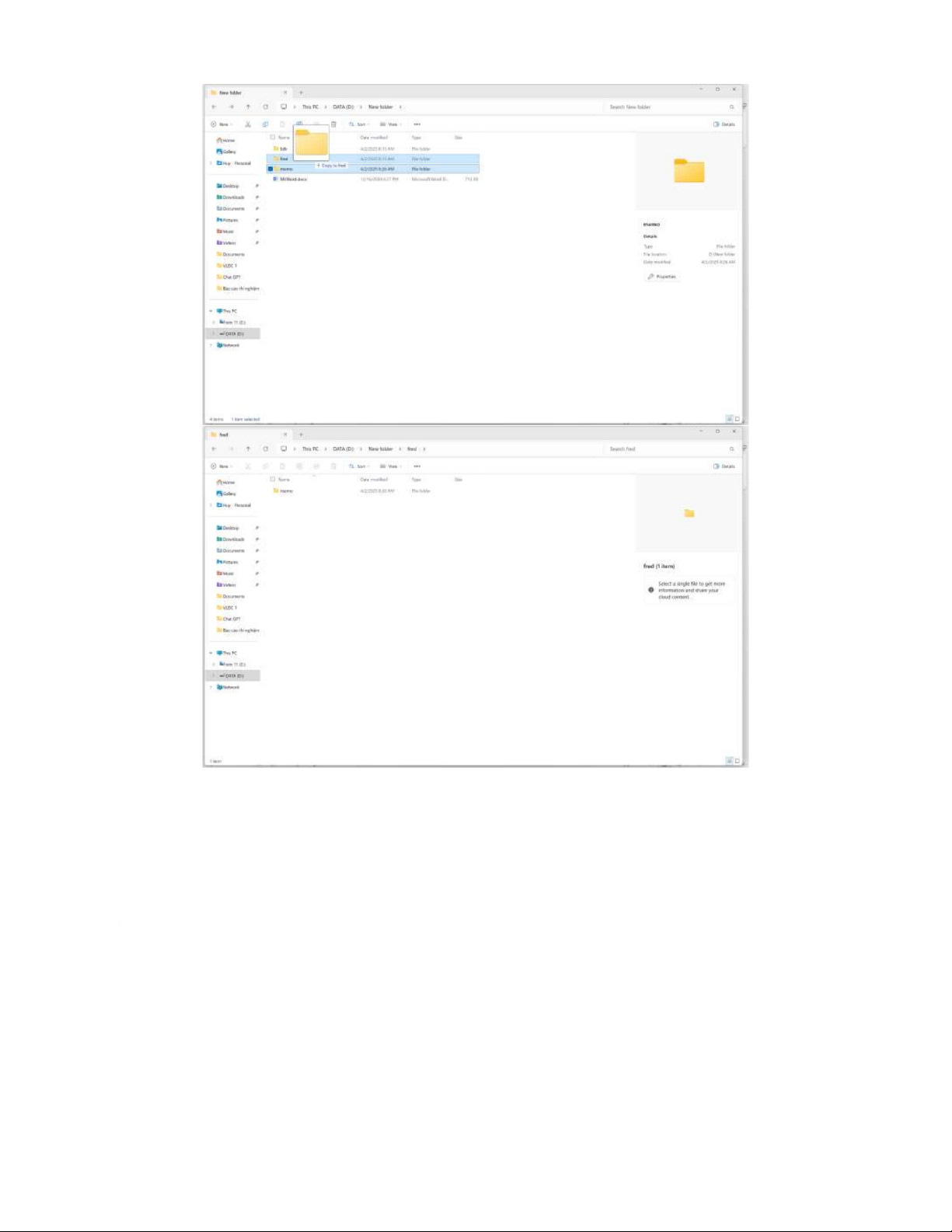
Task: Click the Delete trash icon in the top window
Action: [x=333, y=124]
